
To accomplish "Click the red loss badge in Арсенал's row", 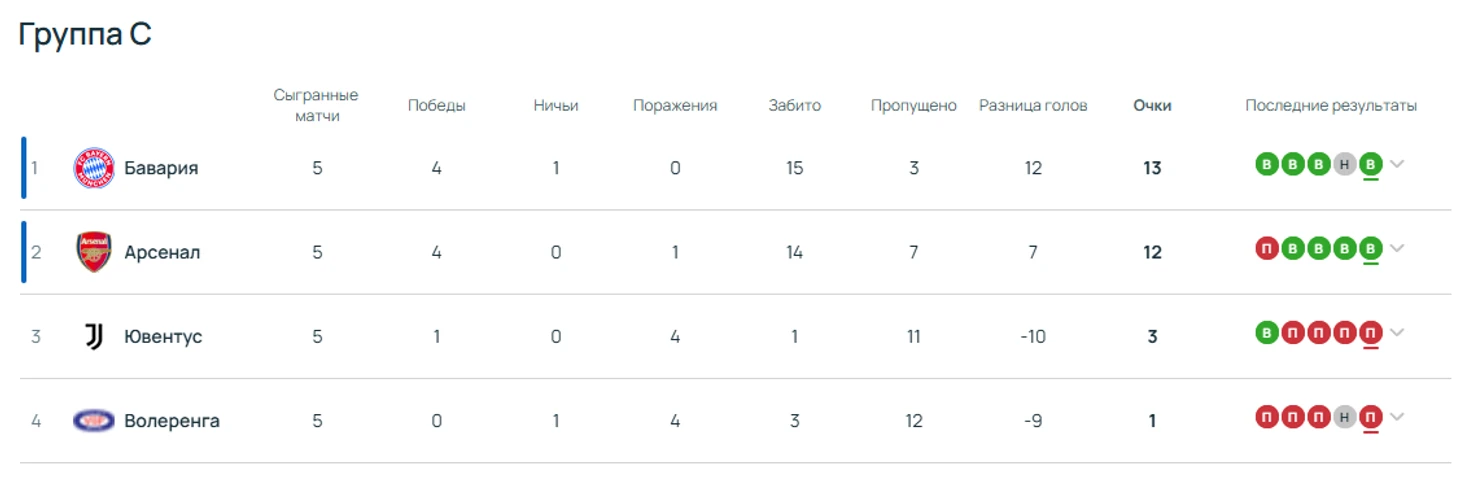I will click(1267, 248).
